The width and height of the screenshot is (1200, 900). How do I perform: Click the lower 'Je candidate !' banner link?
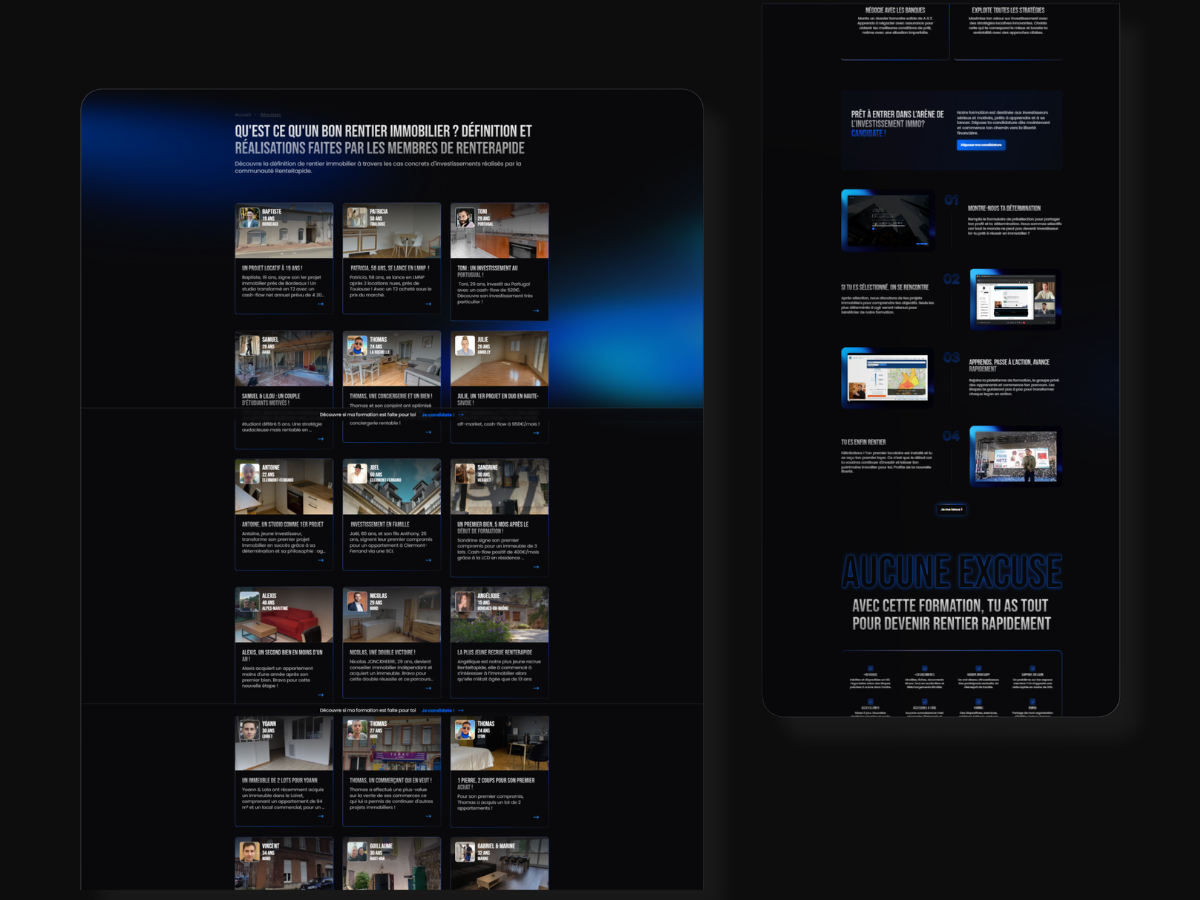[x=439, y=711]
